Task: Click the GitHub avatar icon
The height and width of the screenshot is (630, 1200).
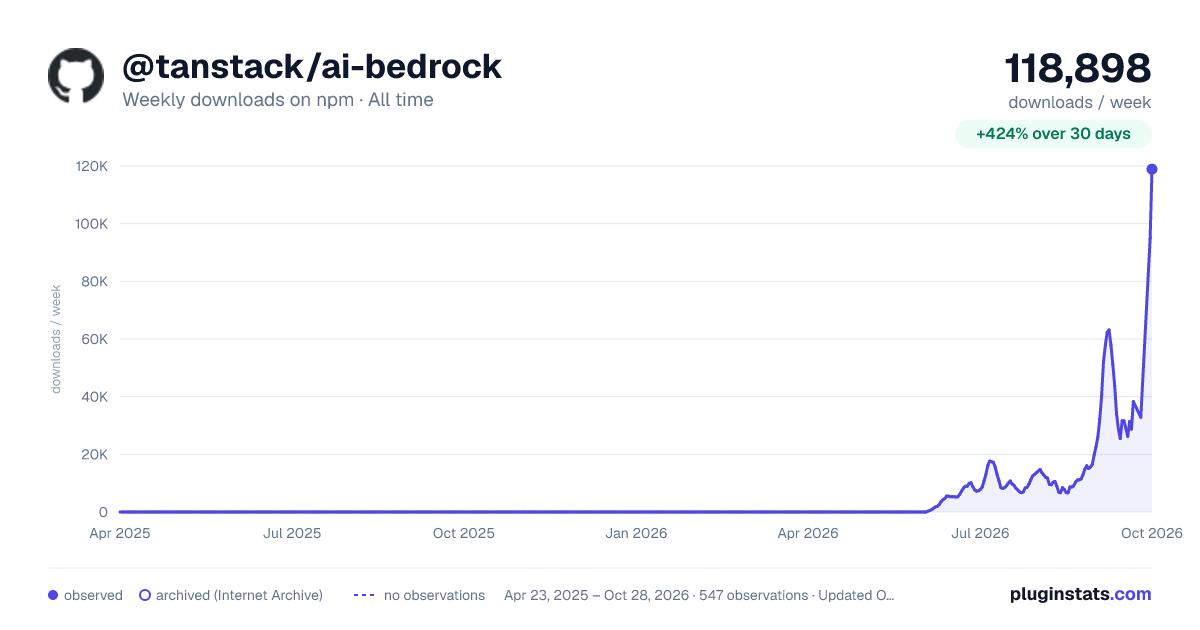Action: coord(76,76)
